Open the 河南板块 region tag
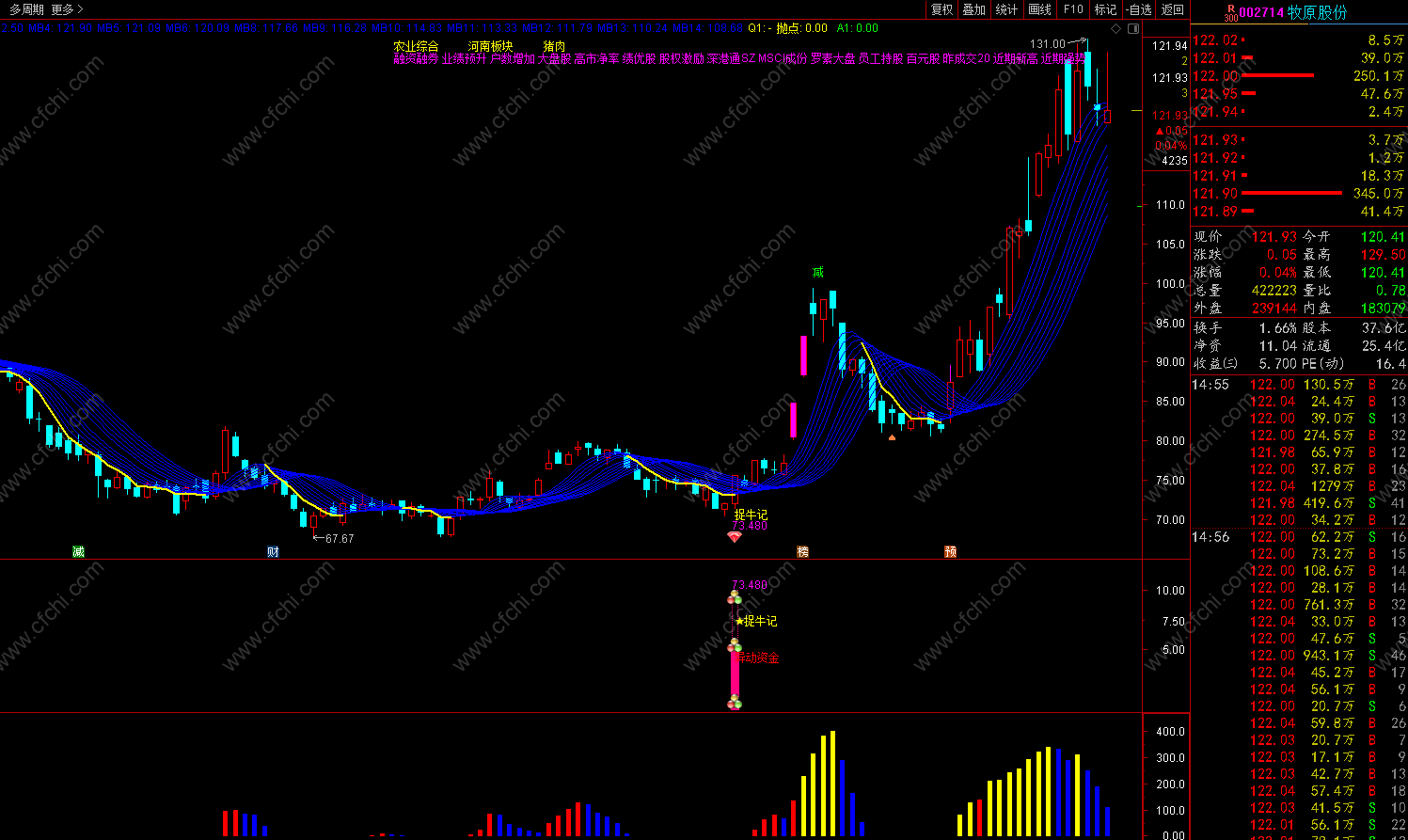Screen dimensions: 1408x840 pos(490,46)
